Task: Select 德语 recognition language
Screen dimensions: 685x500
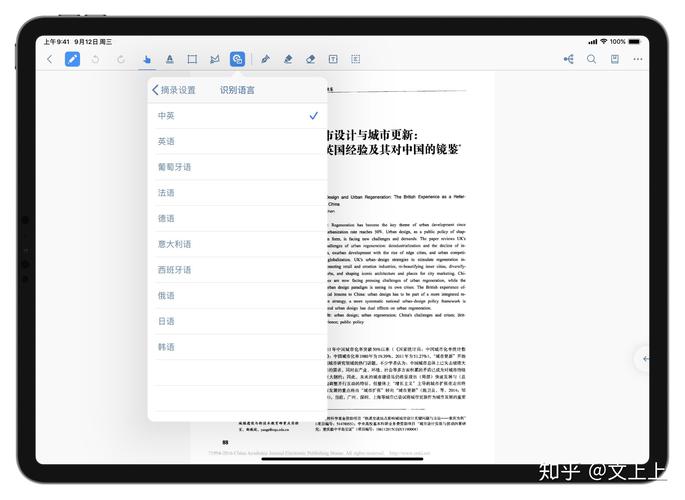Action: coord(238,219)
